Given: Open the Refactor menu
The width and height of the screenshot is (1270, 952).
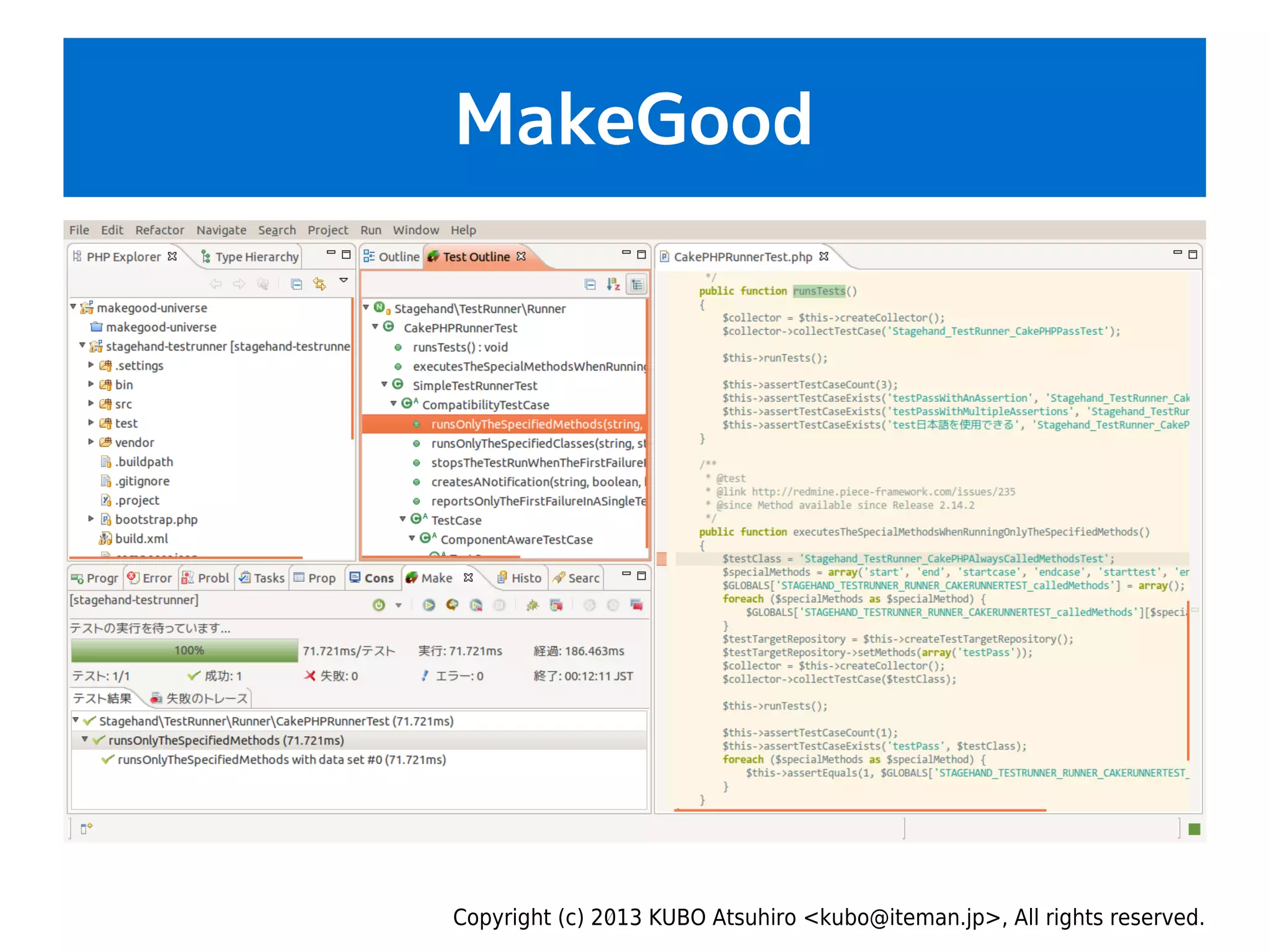Looking at the screenshot, I should pos(159,230).
